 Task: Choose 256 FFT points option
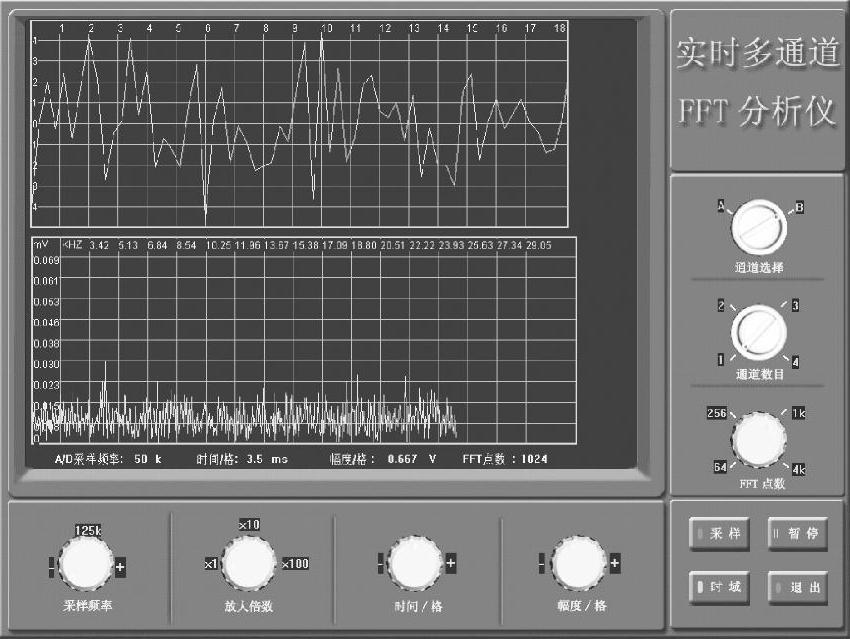[x=716, y=412]
